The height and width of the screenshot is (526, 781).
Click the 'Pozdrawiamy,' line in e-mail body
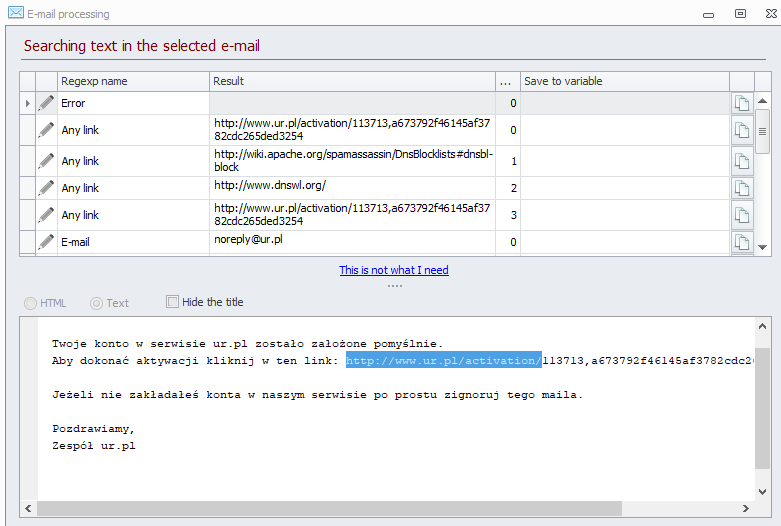coord(93,428)
